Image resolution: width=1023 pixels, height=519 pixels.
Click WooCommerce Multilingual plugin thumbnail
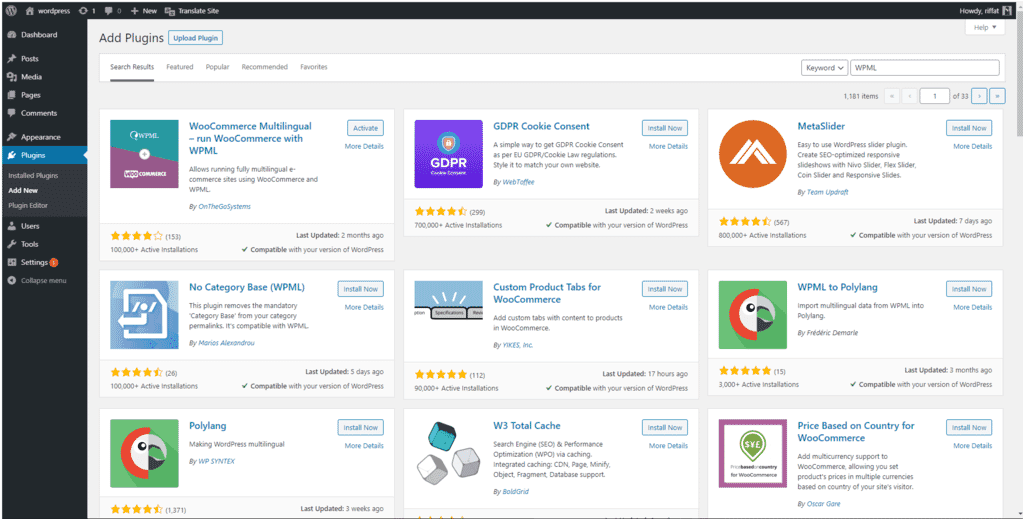pyautogui.click(x=144, y=154)
